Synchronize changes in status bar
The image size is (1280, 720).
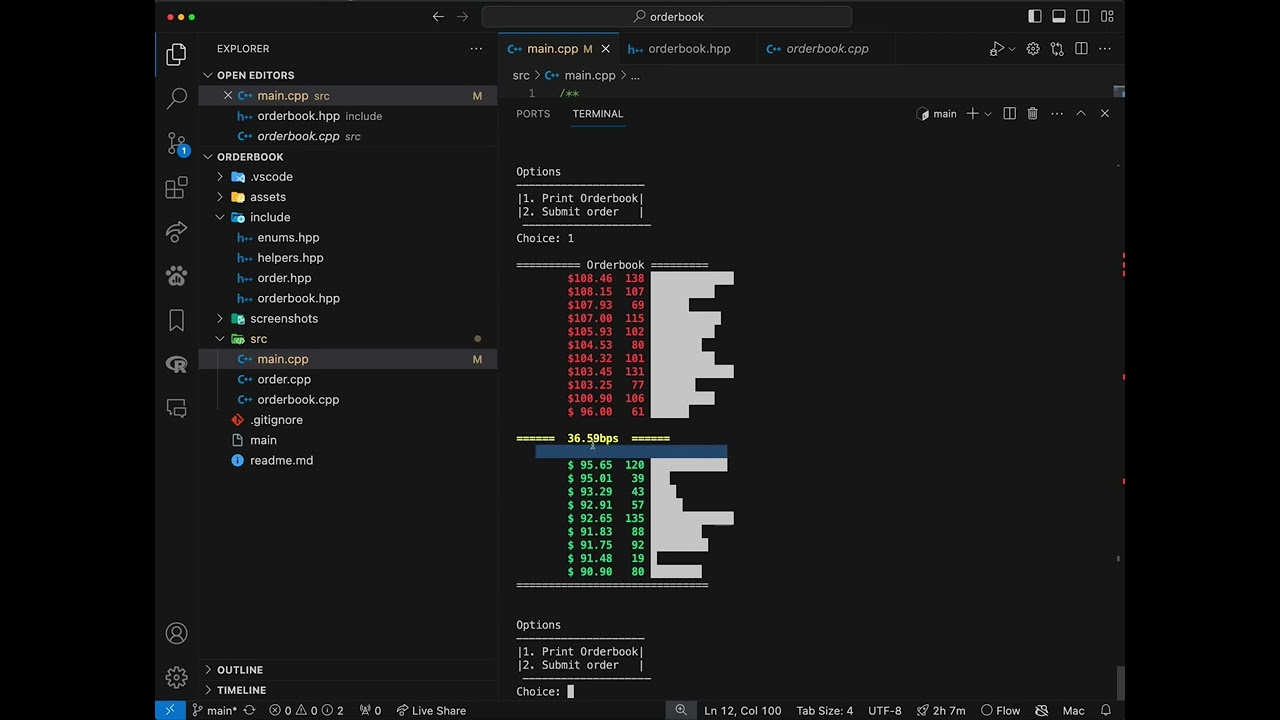[x=249, y=711]
